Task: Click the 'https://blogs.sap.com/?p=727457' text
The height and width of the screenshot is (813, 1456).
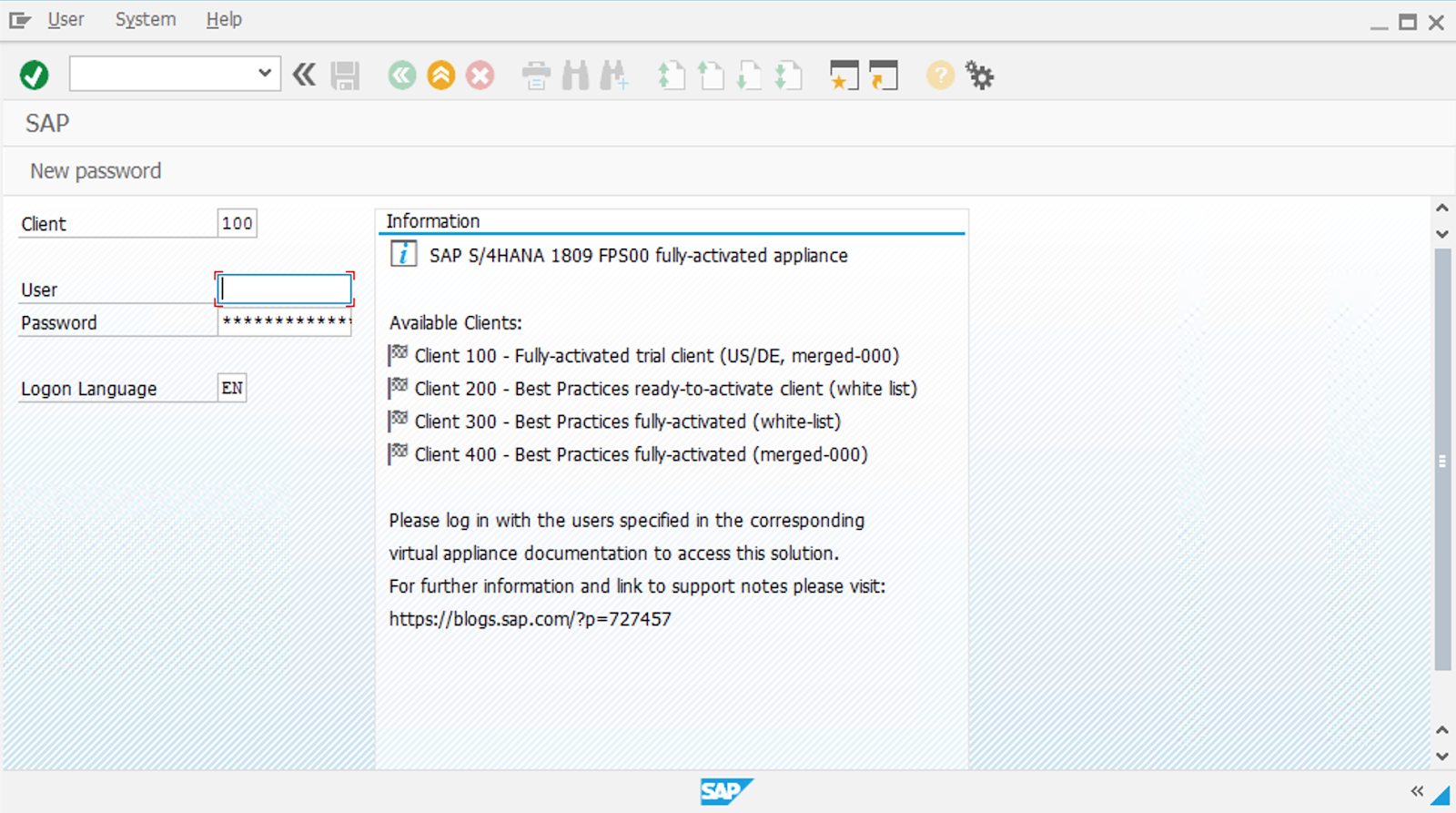Action: coord(531,619)
